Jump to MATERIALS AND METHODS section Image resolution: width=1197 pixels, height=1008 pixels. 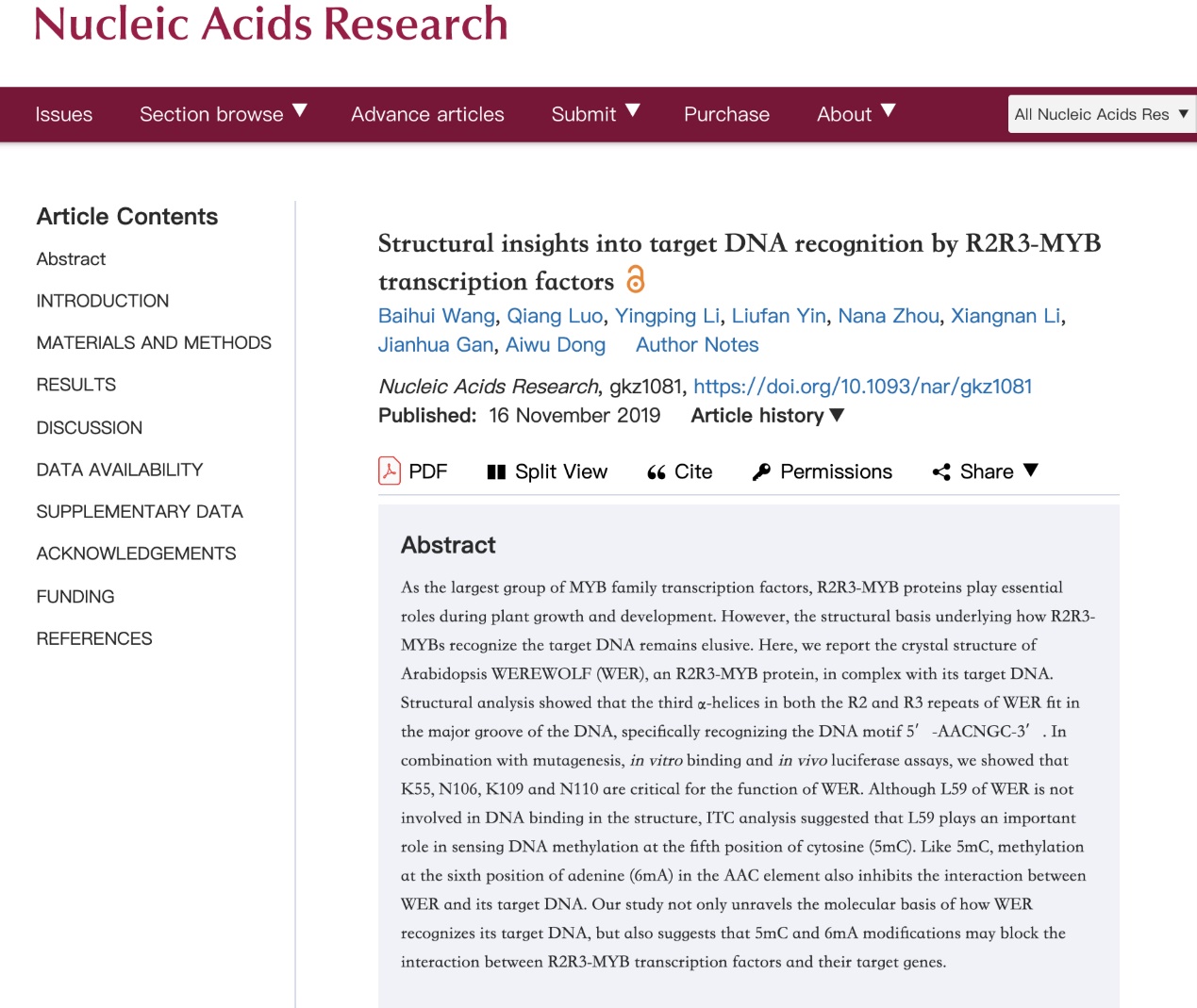click(x=154, y=343)
